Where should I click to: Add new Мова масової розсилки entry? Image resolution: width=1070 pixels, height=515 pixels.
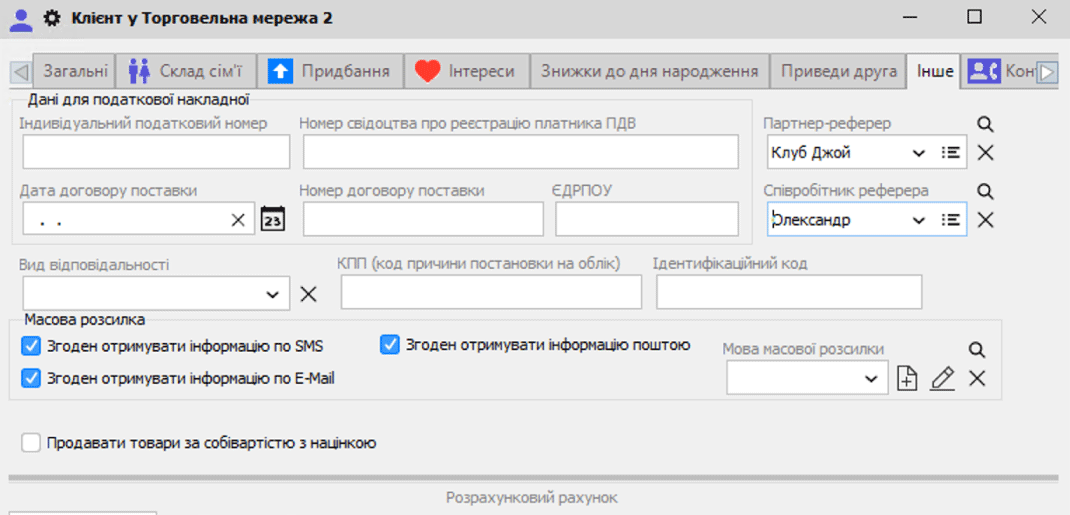pos(906,378)
